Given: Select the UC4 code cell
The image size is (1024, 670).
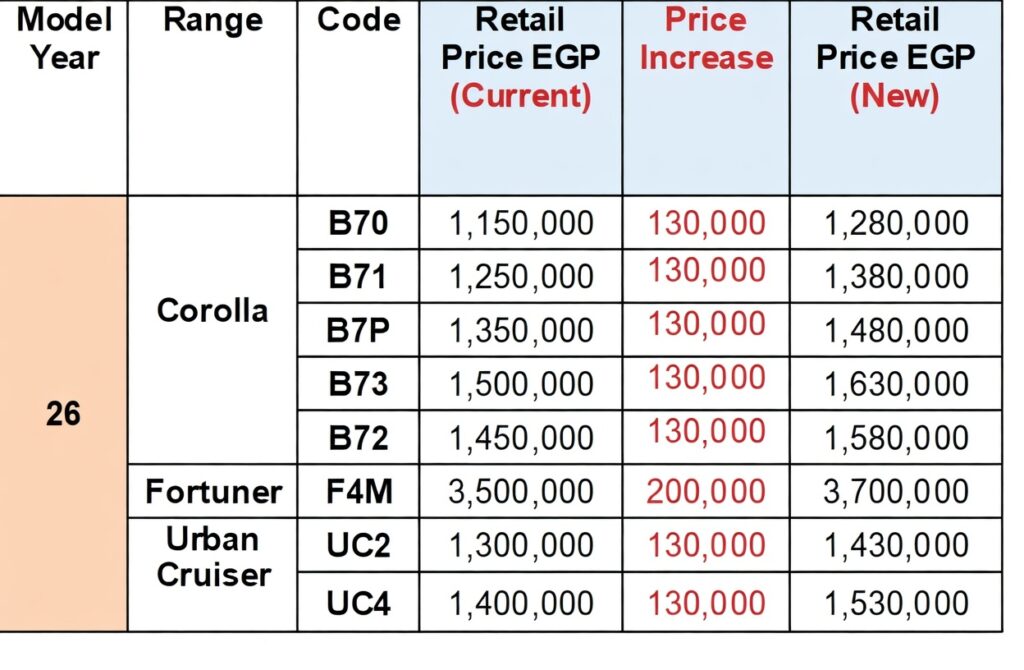Looking at the screenshot, I should click(x=358, y=603).
